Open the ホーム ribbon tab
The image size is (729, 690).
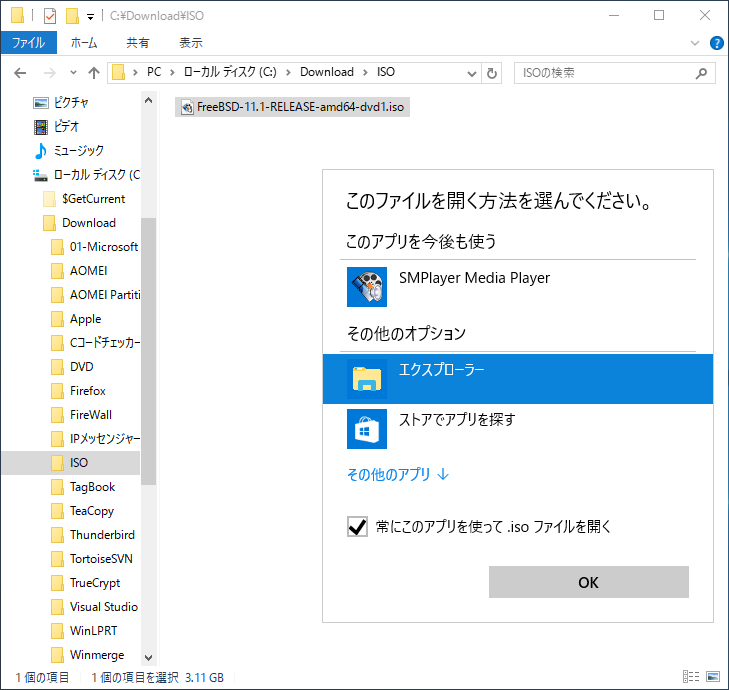pyautogui.click(x=84, y=43)
